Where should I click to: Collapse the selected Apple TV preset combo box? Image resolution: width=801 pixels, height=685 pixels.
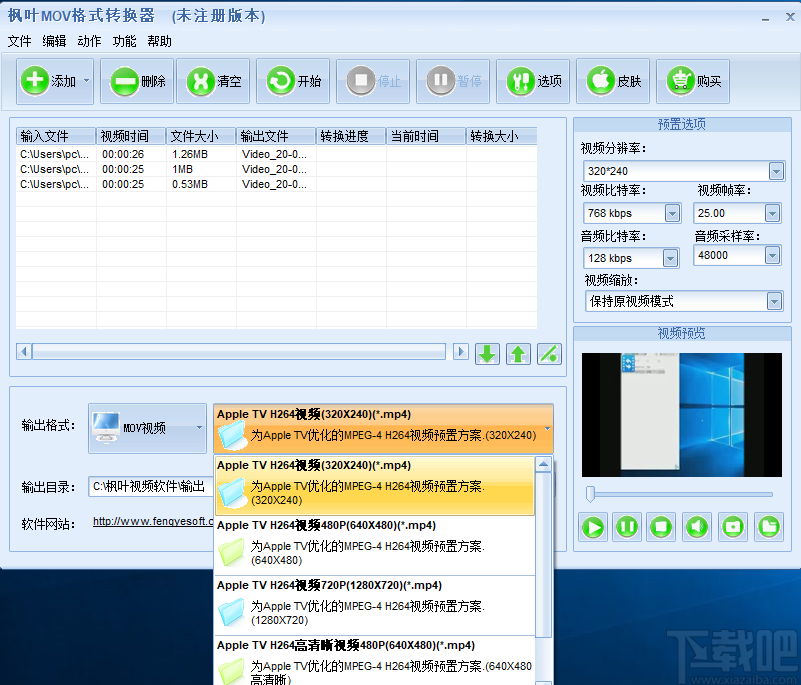(383, 429)
